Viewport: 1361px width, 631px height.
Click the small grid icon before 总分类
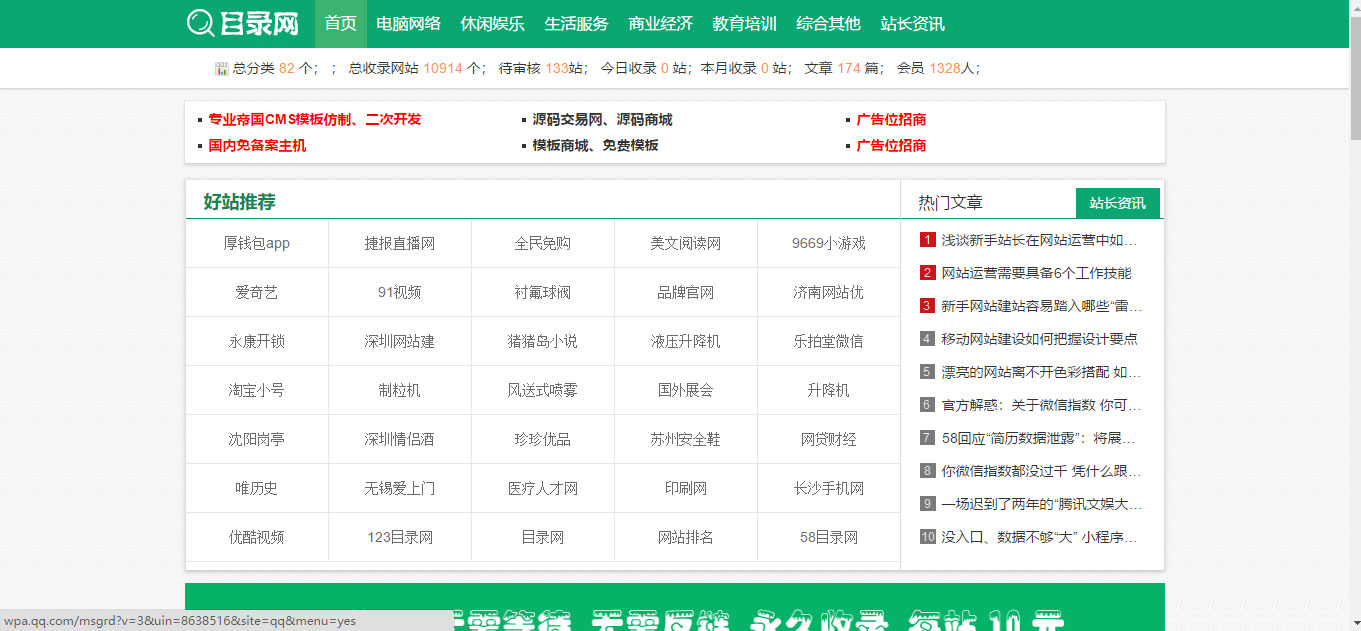click(220, 67)
